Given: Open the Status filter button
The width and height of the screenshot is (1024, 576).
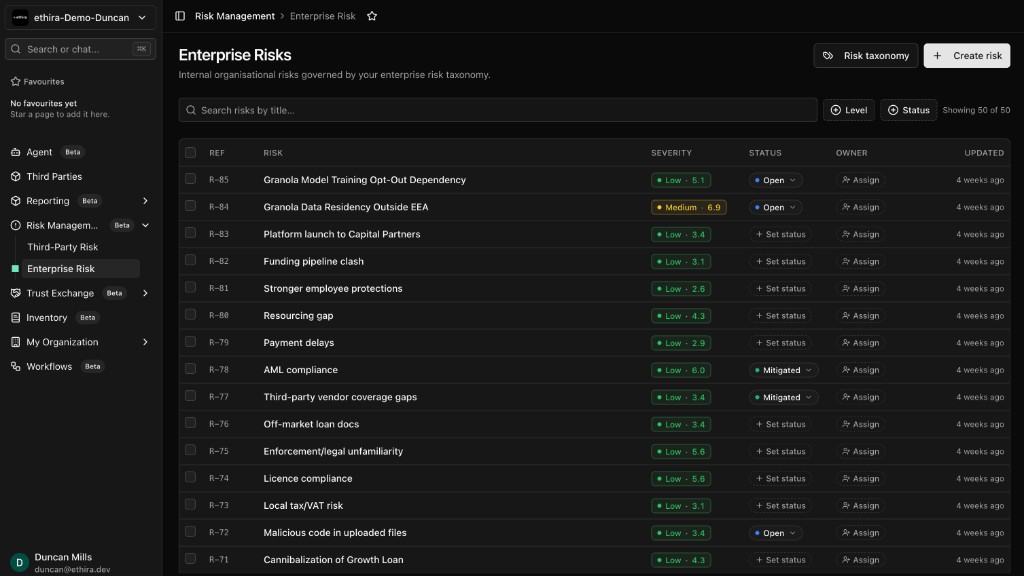Looking at the screenshot, I should point(908,110).
